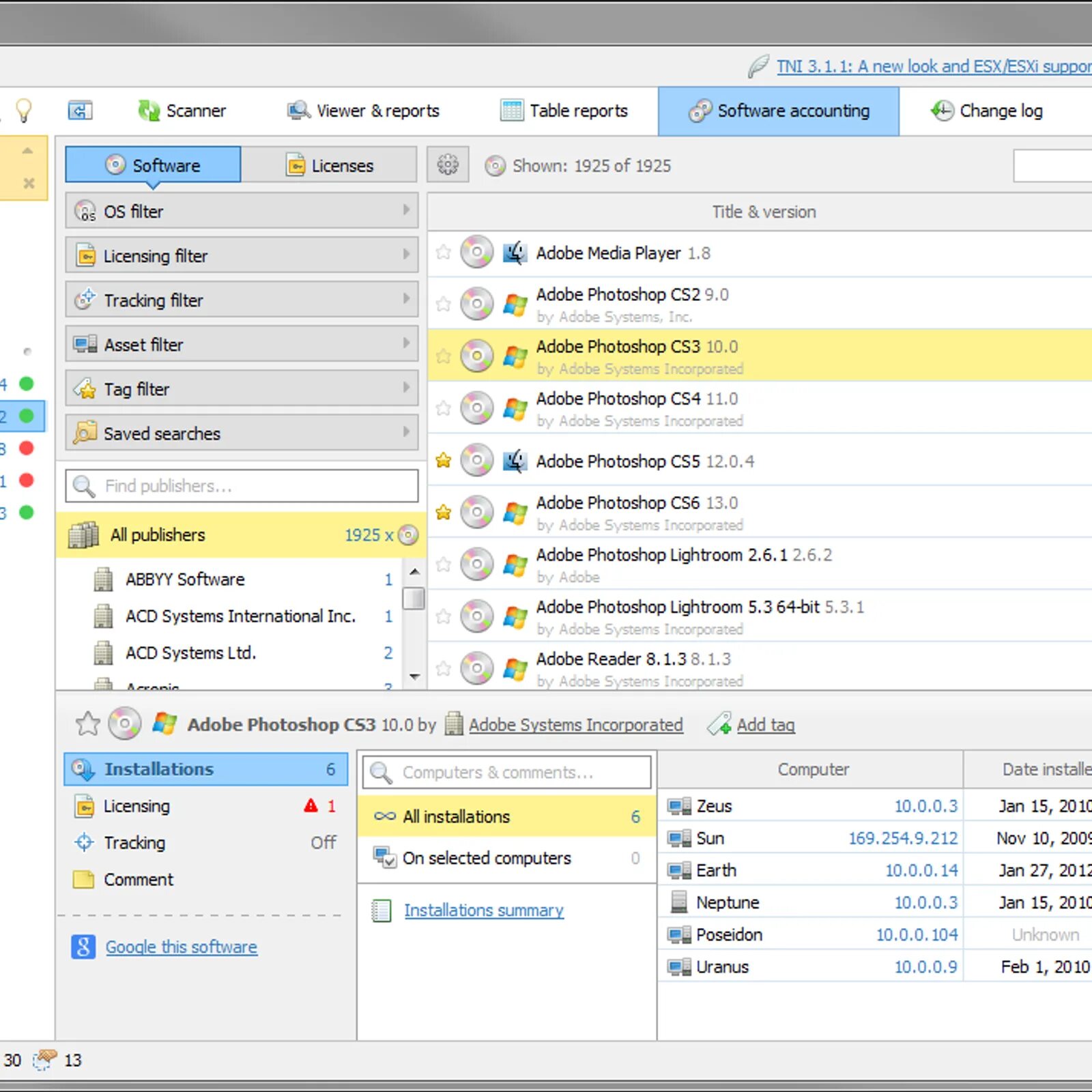The height and width of the screenshot is (1092, 1092).
Task: Click the large disc icon in the details header
Action: click(125, 723)
